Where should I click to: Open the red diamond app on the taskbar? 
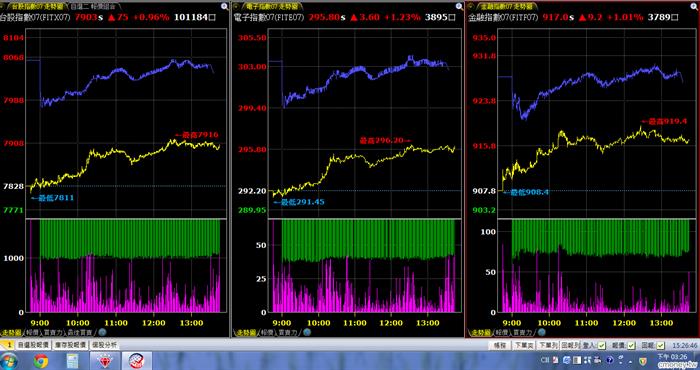[x=105, y=361]
